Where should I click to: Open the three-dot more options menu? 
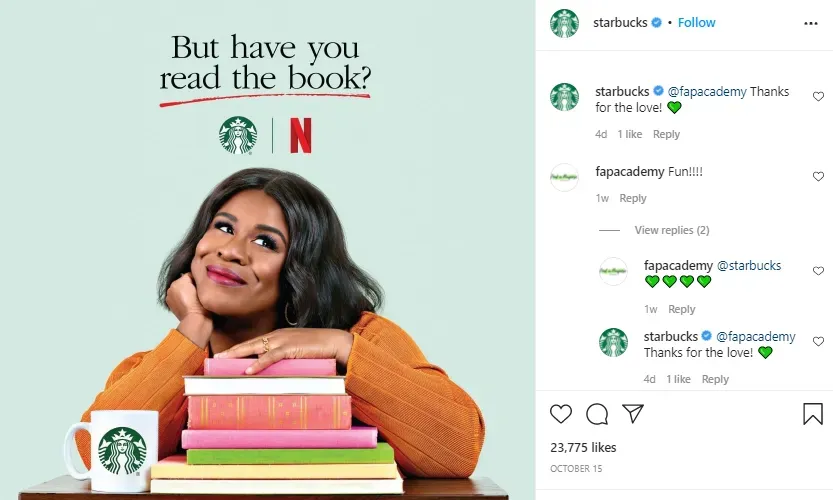click(x=811, y=23)
